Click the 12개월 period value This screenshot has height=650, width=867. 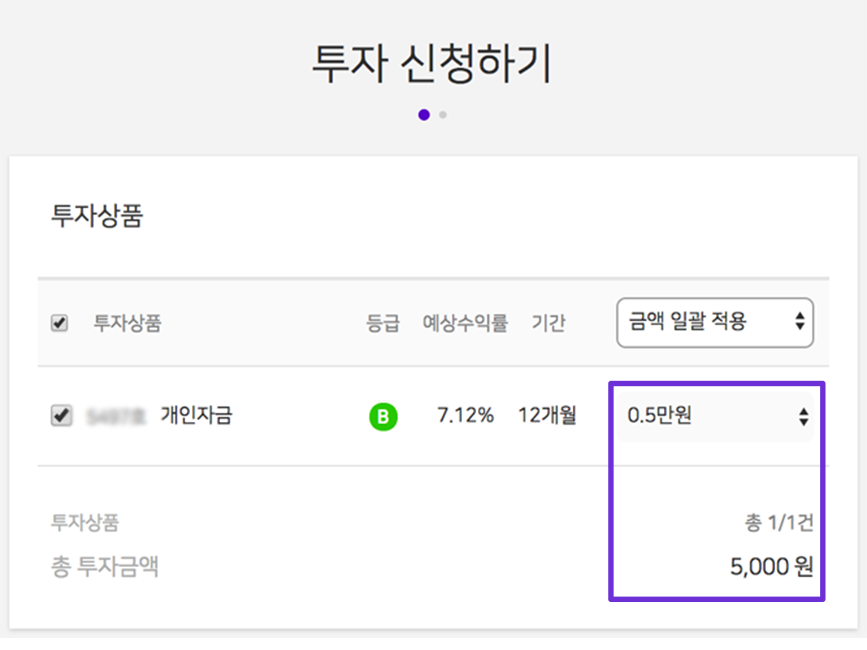coord(547,415)
